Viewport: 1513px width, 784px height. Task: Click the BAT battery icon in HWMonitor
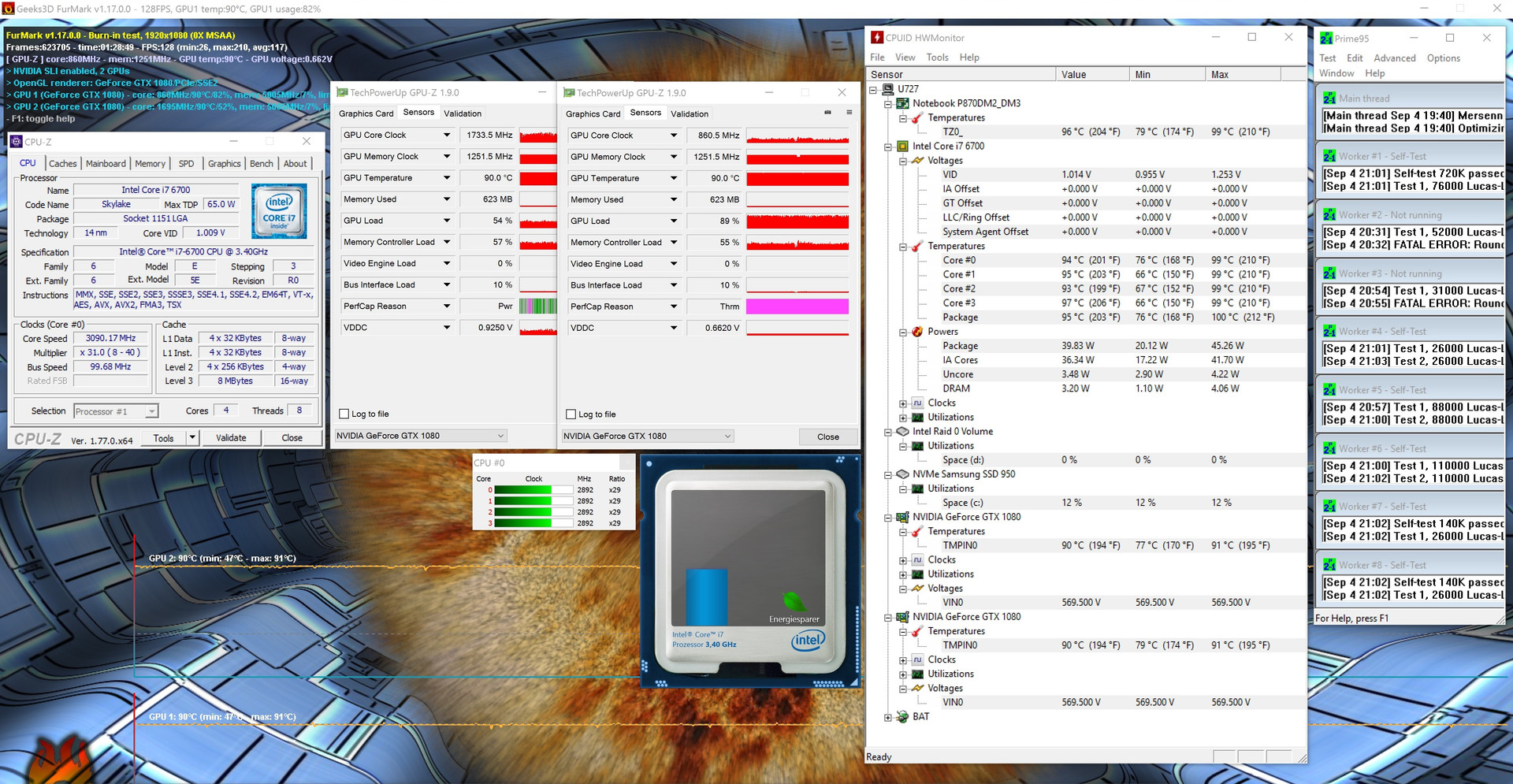[903, 717]
